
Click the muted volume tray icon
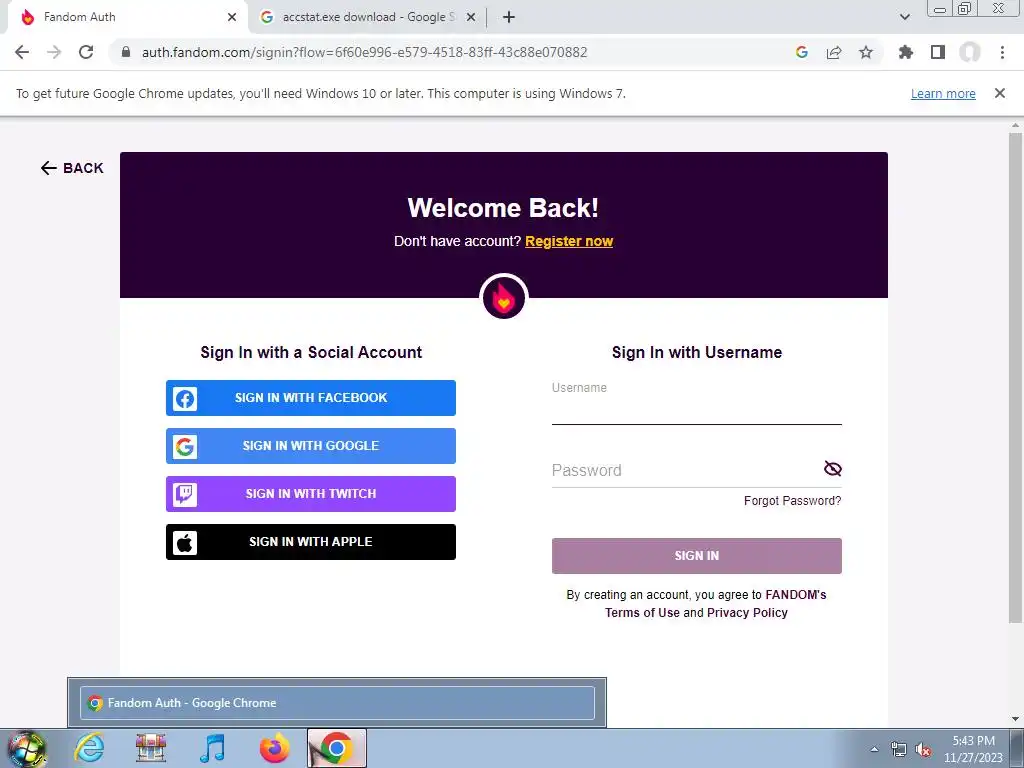(x=923, y=750)
